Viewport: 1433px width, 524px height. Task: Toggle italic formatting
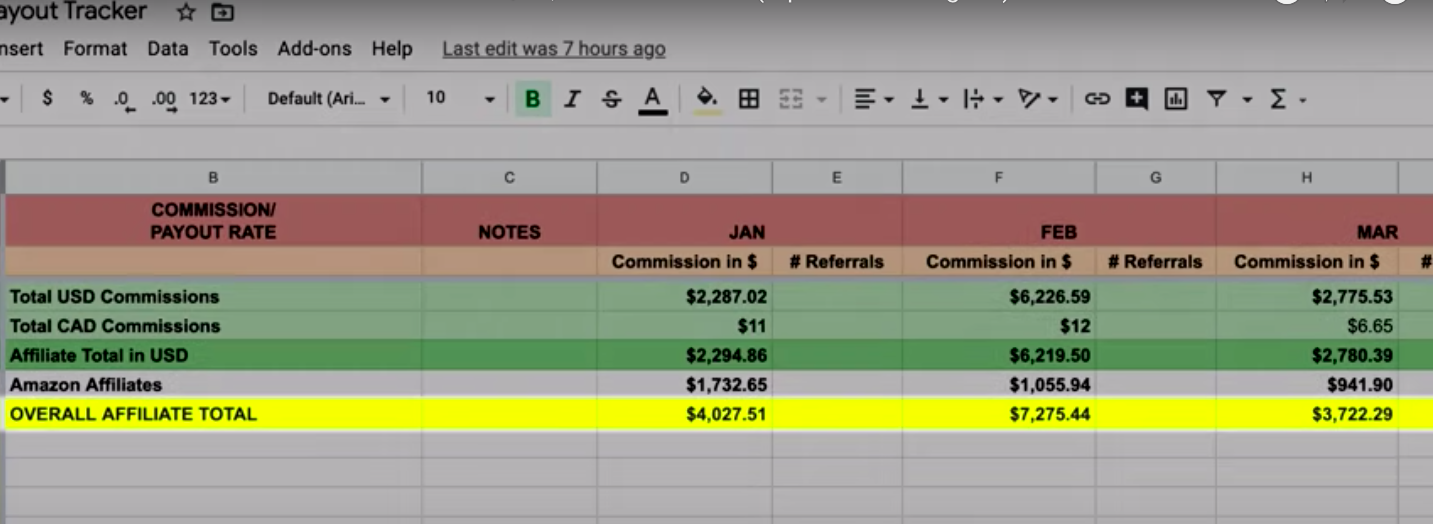point(572,99)
